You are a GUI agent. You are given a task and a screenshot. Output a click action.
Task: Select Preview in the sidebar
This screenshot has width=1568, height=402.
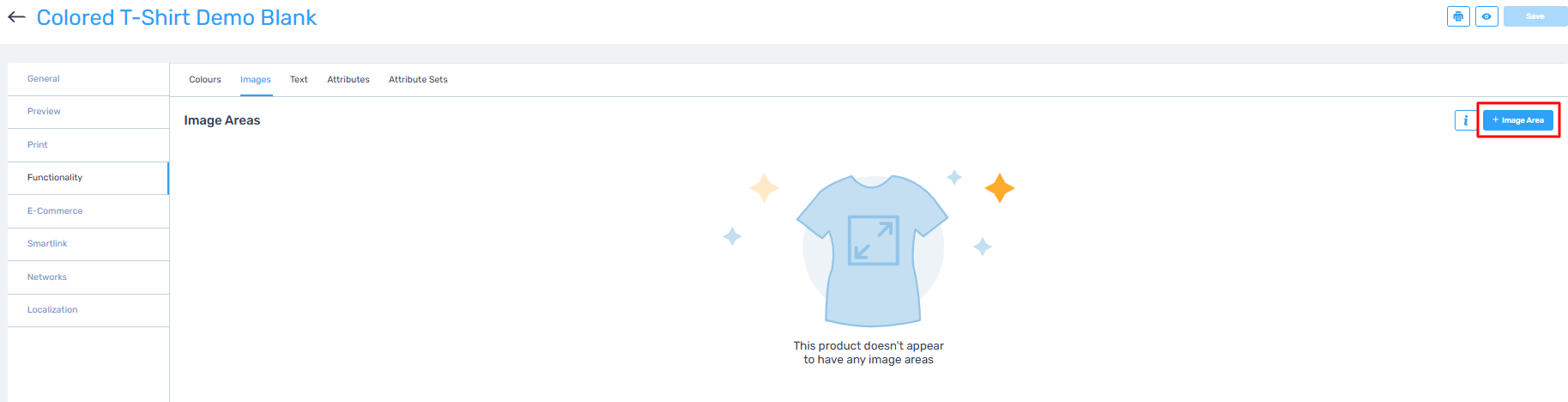pos(44,112)
